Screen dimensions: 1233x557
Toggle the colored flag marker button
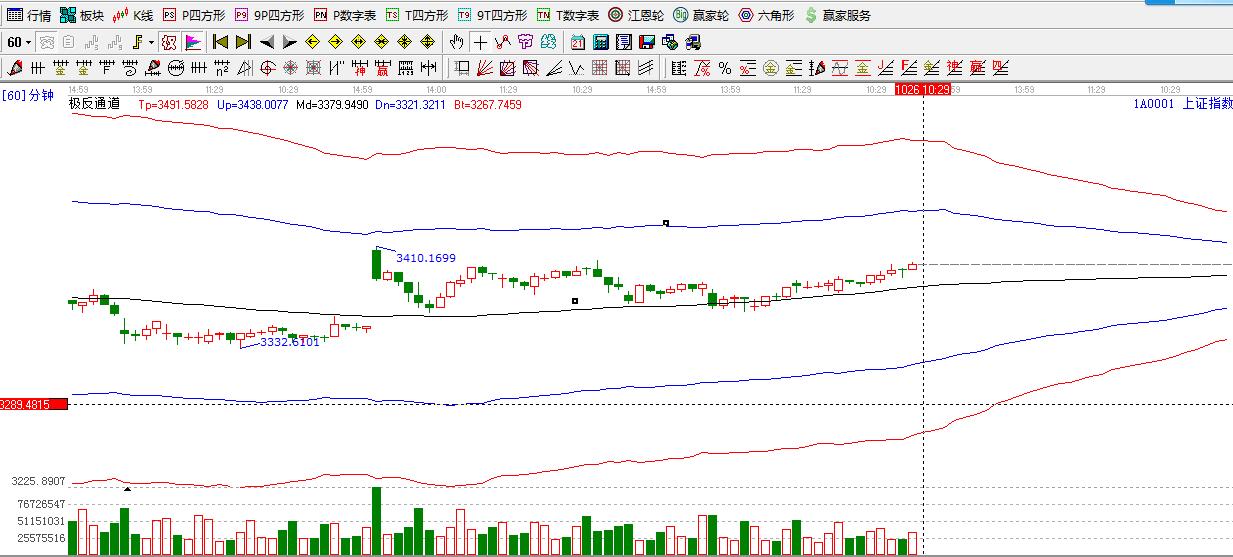click(193, 42)
